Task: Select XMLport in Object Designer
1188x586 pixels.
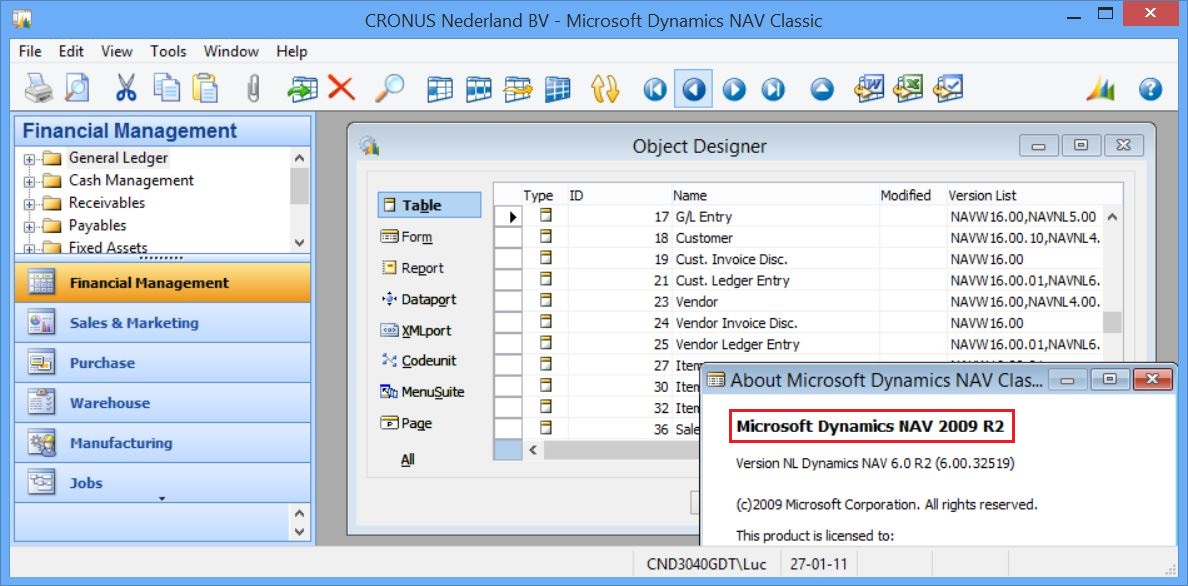Action: tap(416, 330)
